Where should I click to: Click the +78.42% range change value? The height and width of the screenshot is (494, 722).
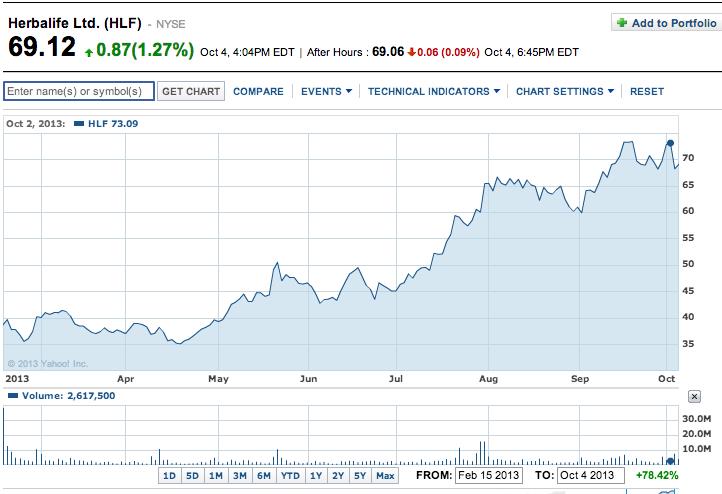pos(657,475)
